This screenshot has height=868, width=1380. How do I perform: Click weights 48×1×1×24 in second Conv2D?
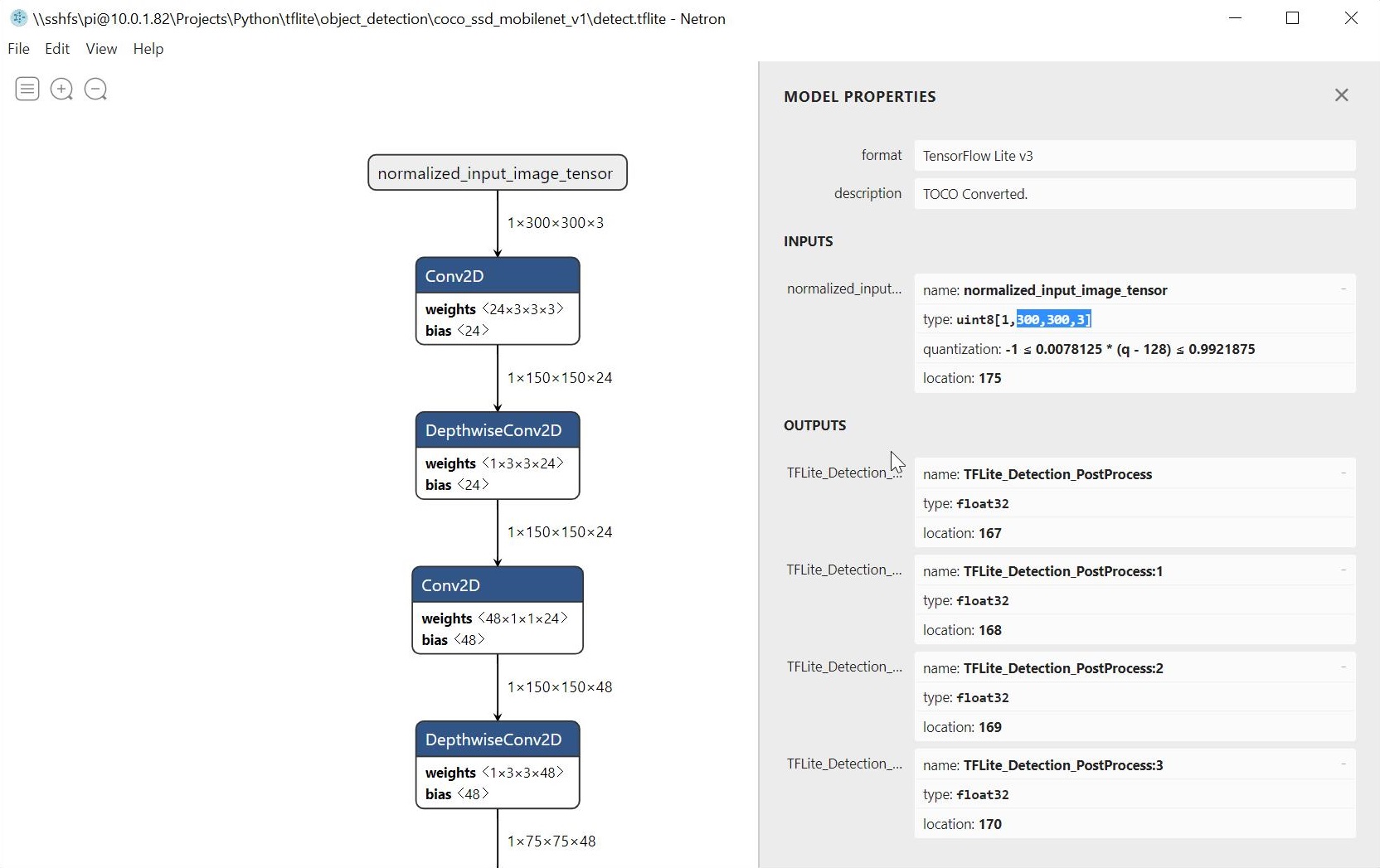[494, 618]
